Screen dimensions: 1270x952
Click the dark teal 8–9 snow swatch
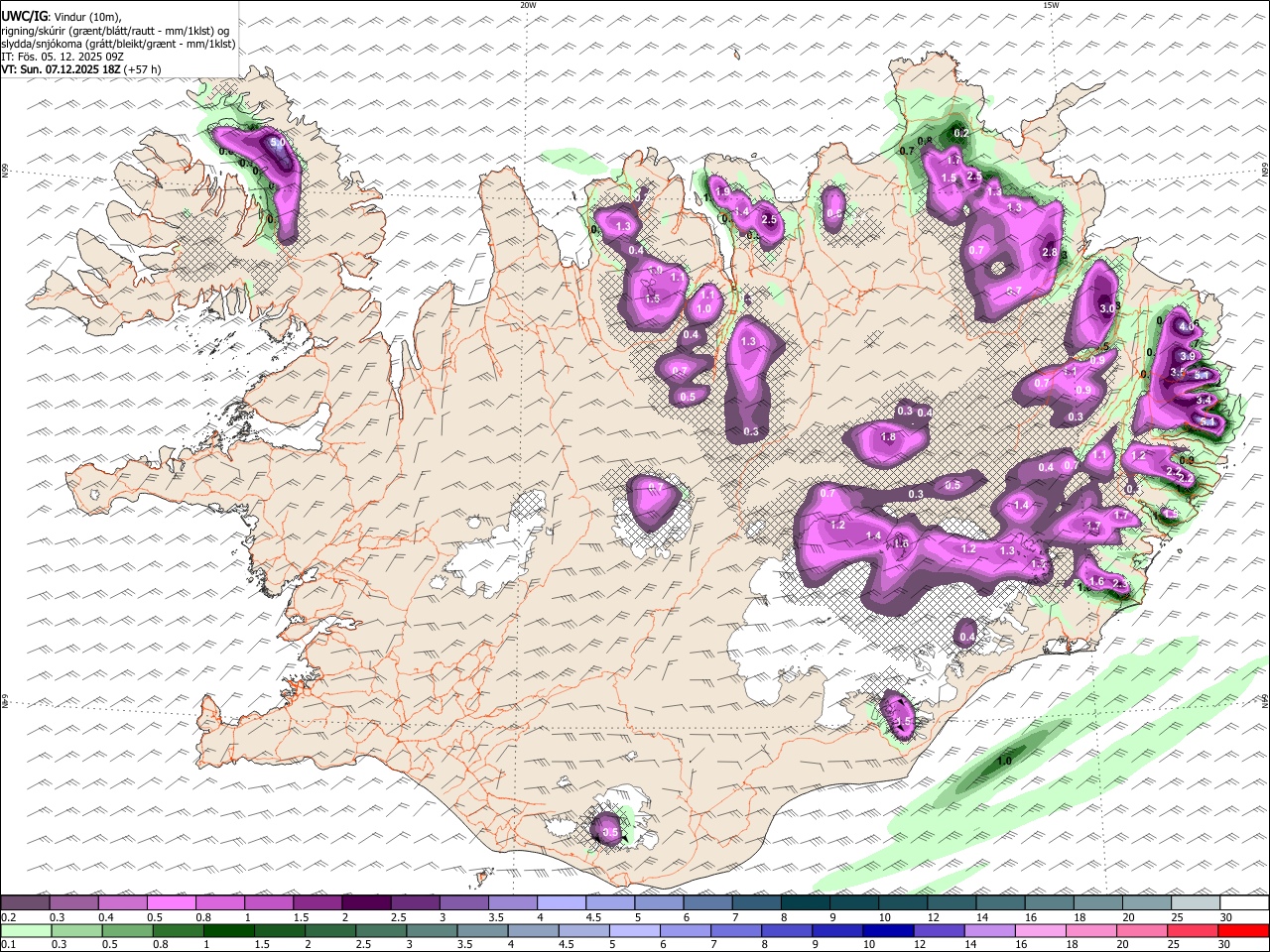pos(806,902)
